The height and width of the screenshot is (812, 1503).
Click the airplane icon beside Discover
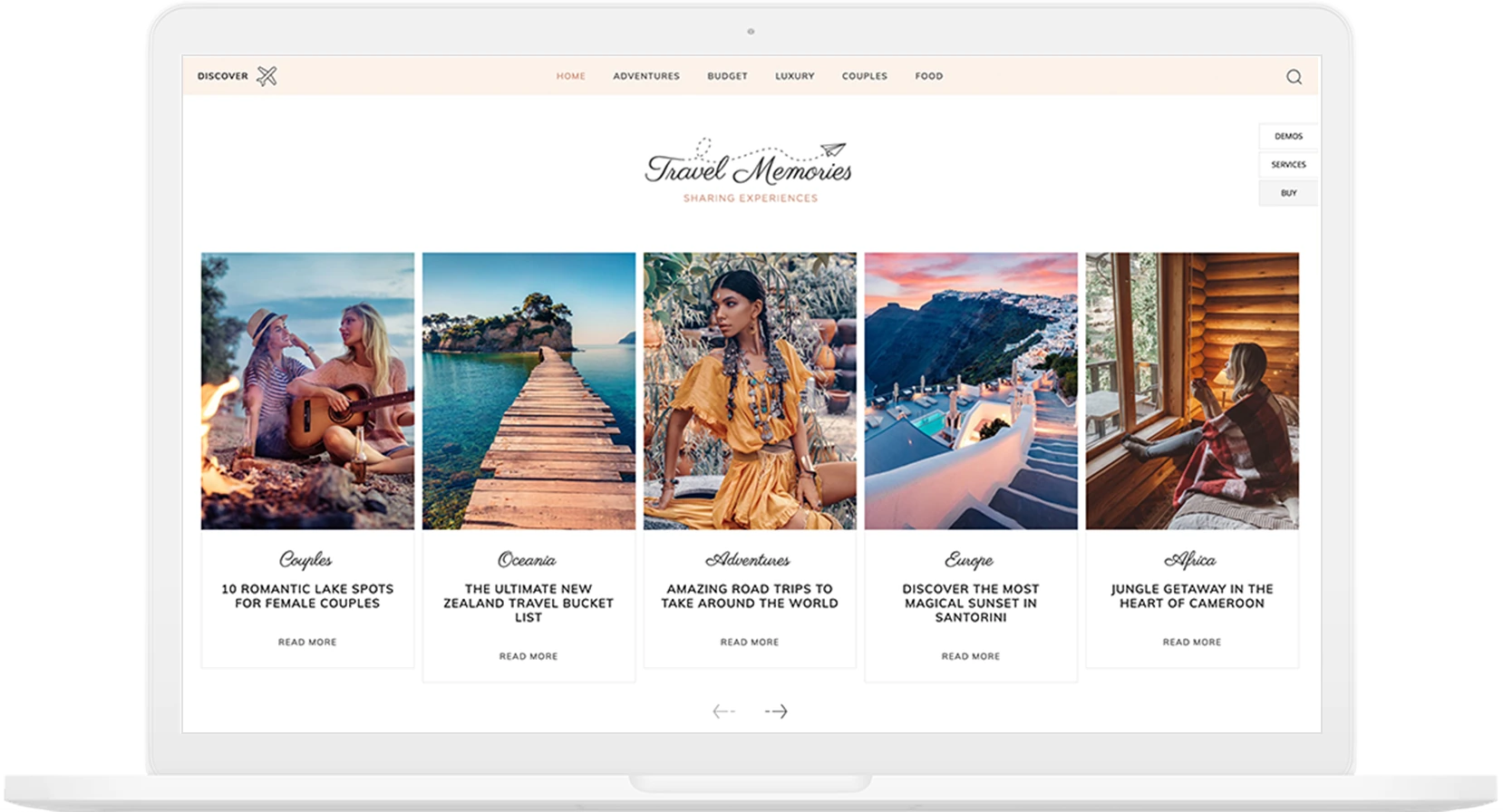click(267, 76)
